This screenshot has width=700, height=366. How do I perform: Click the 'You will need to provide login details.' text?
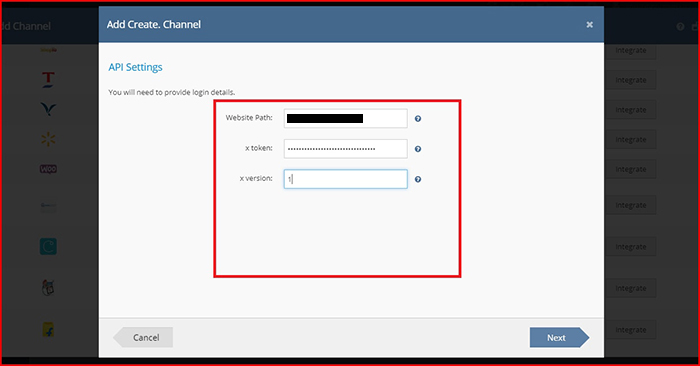(x=171, y=92)
